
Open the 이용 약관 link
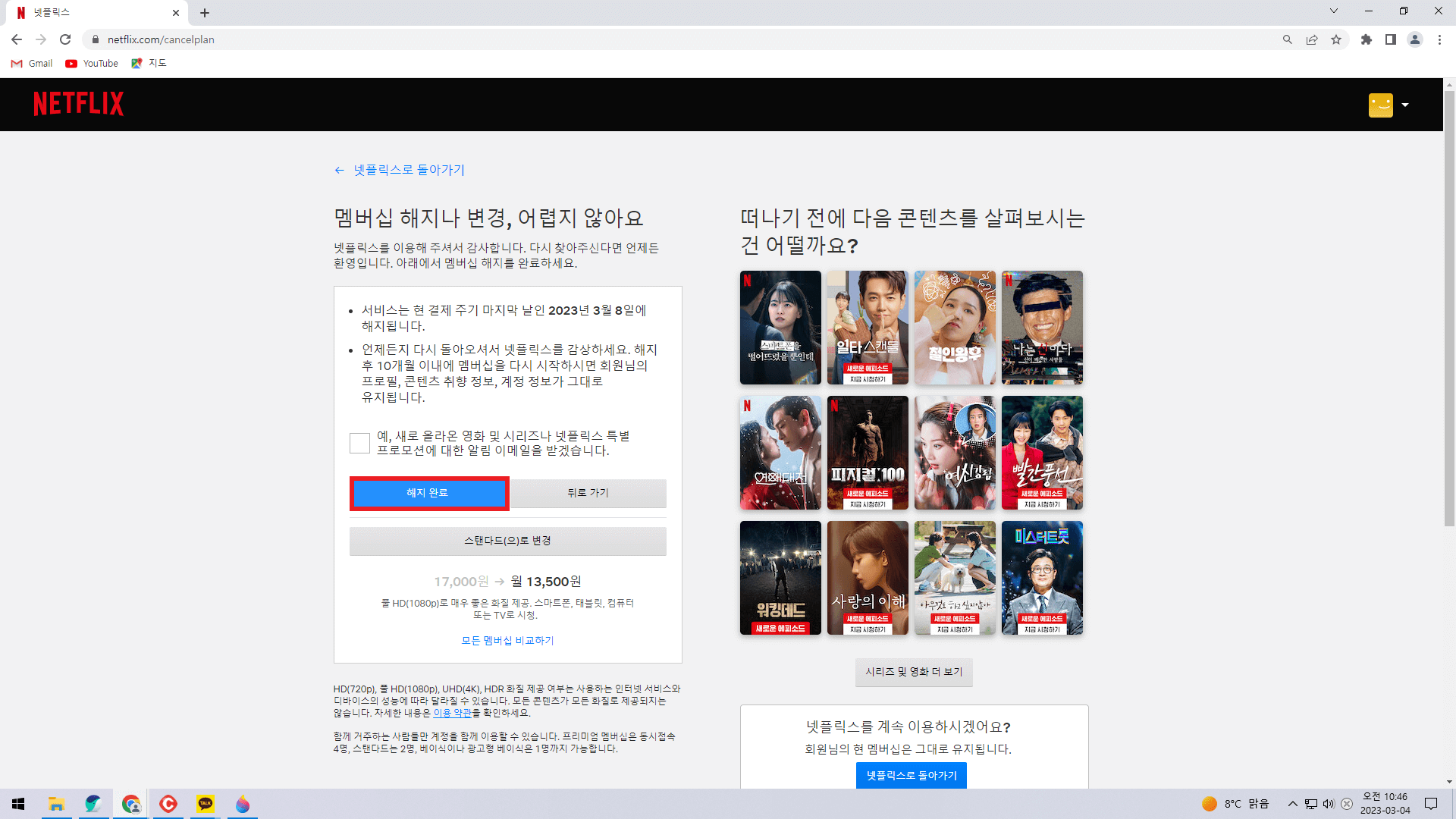pos(452,713)
